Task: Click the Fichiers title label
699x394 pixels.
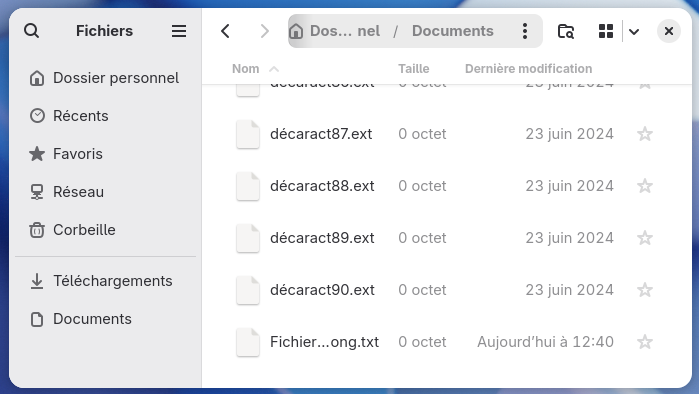Action: click(104, 31)
